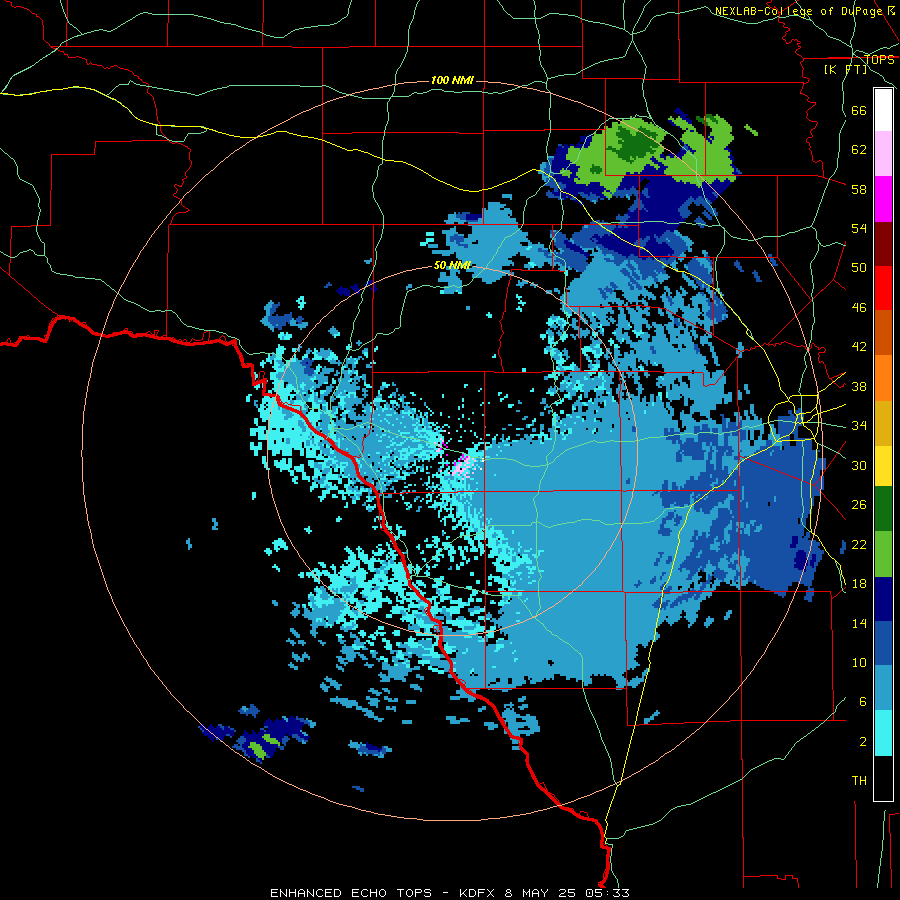Click the 14 legend value
This screenshot has width=900, height=900.
859,623
